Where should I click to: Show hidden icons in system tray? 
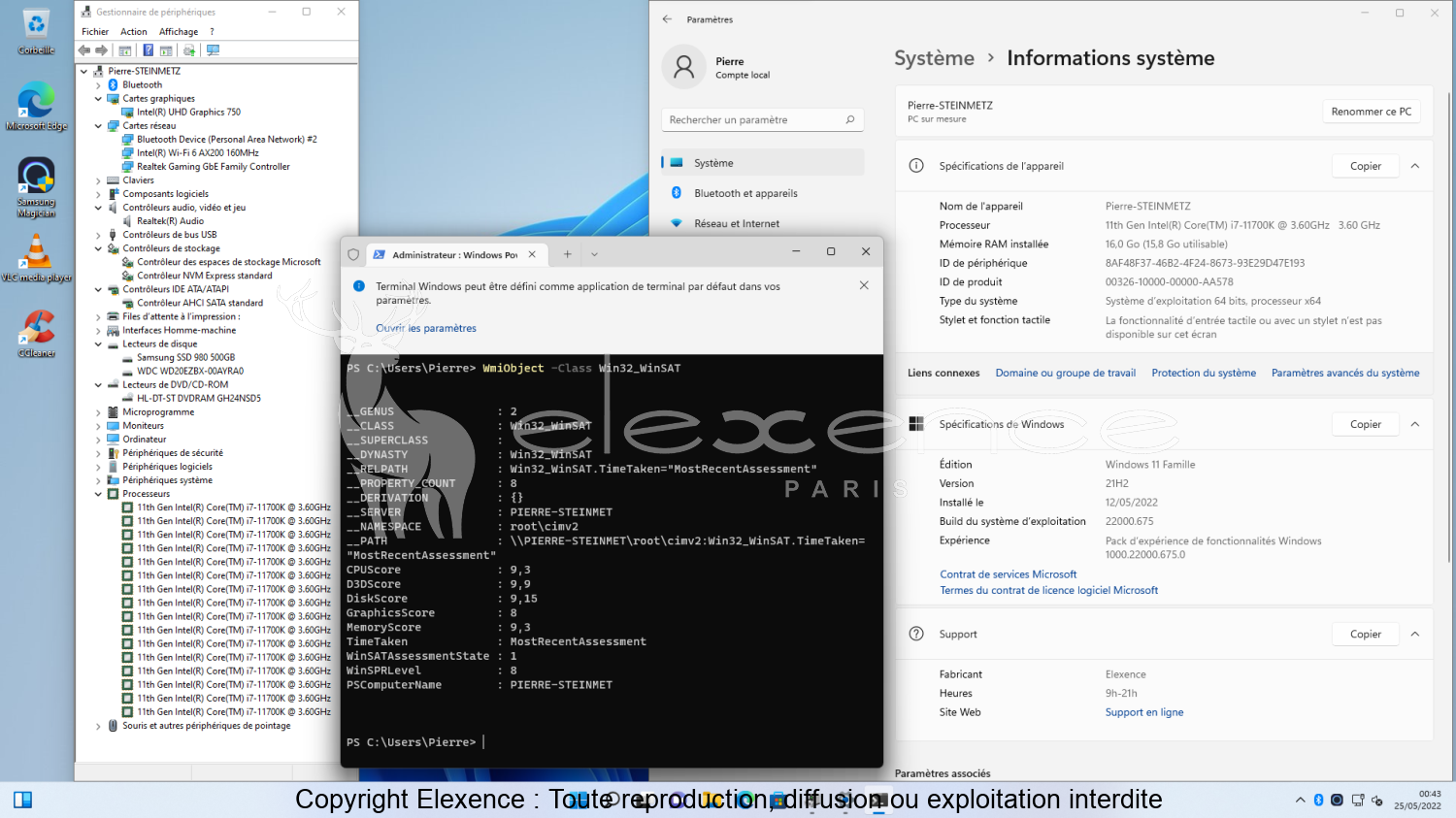pos(1300,800)
